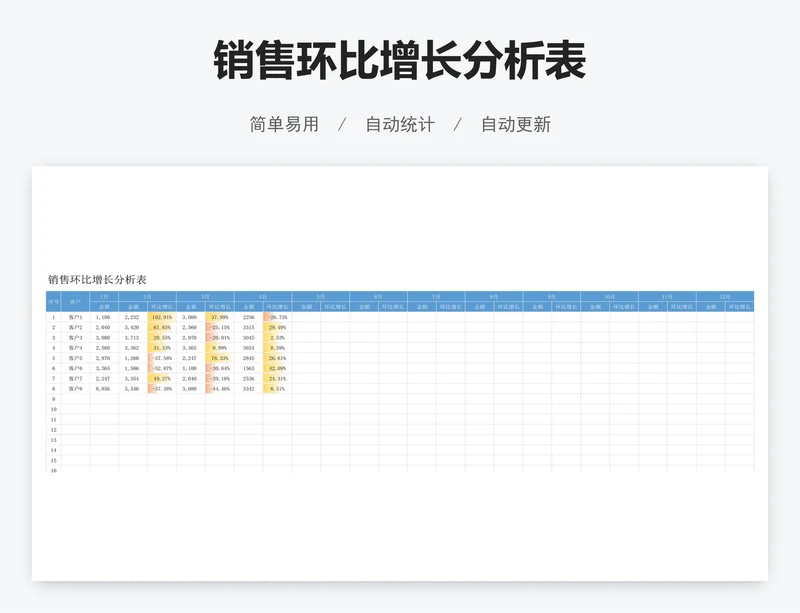Image resolution: width=800 pixels, height=613 pixels.
Task: Select 客户1's April amount 2256
Action: tap(248, 317)
